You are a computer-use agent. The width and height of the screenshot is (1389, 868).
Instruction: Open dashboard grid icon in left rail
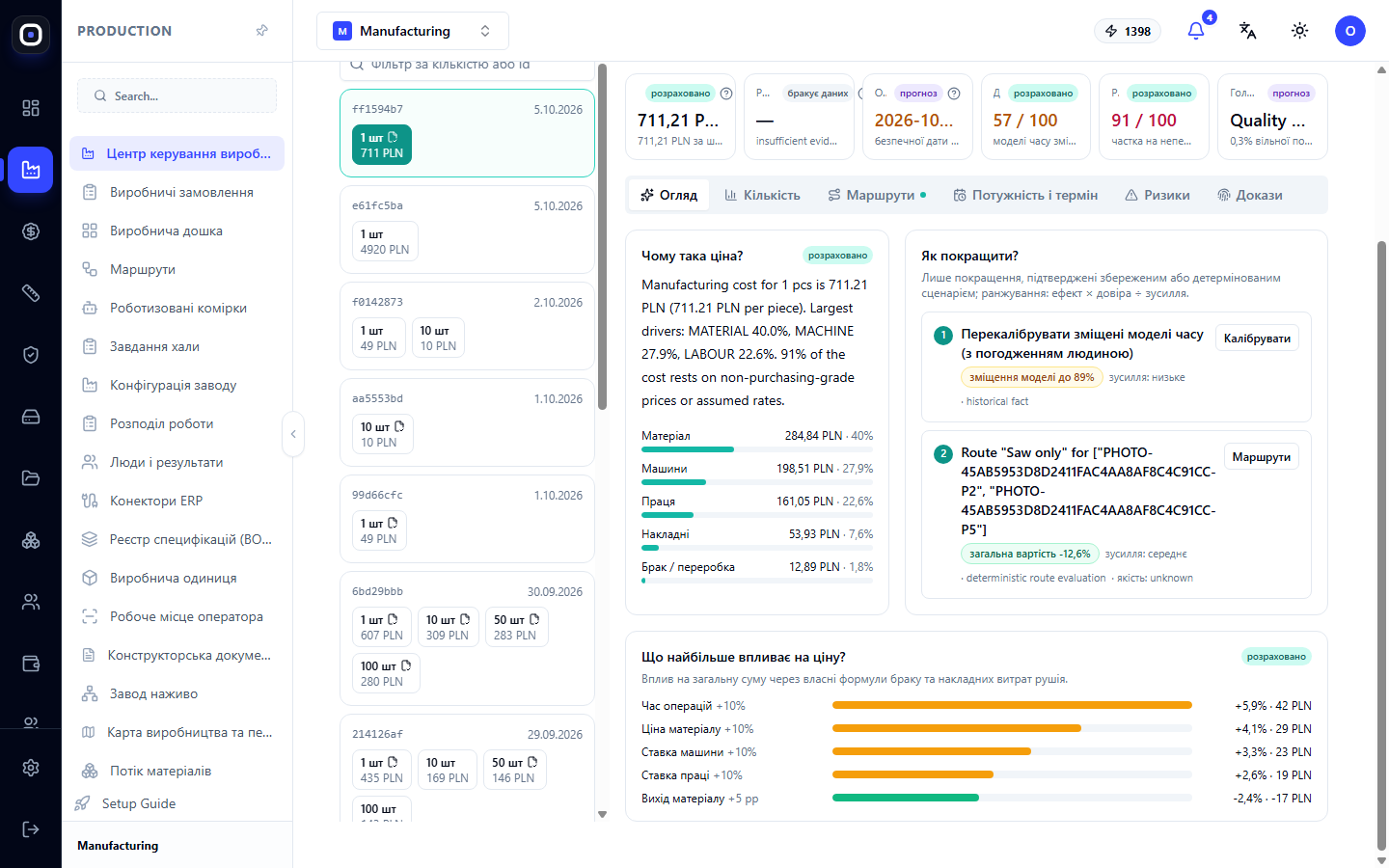click(31, 108)
